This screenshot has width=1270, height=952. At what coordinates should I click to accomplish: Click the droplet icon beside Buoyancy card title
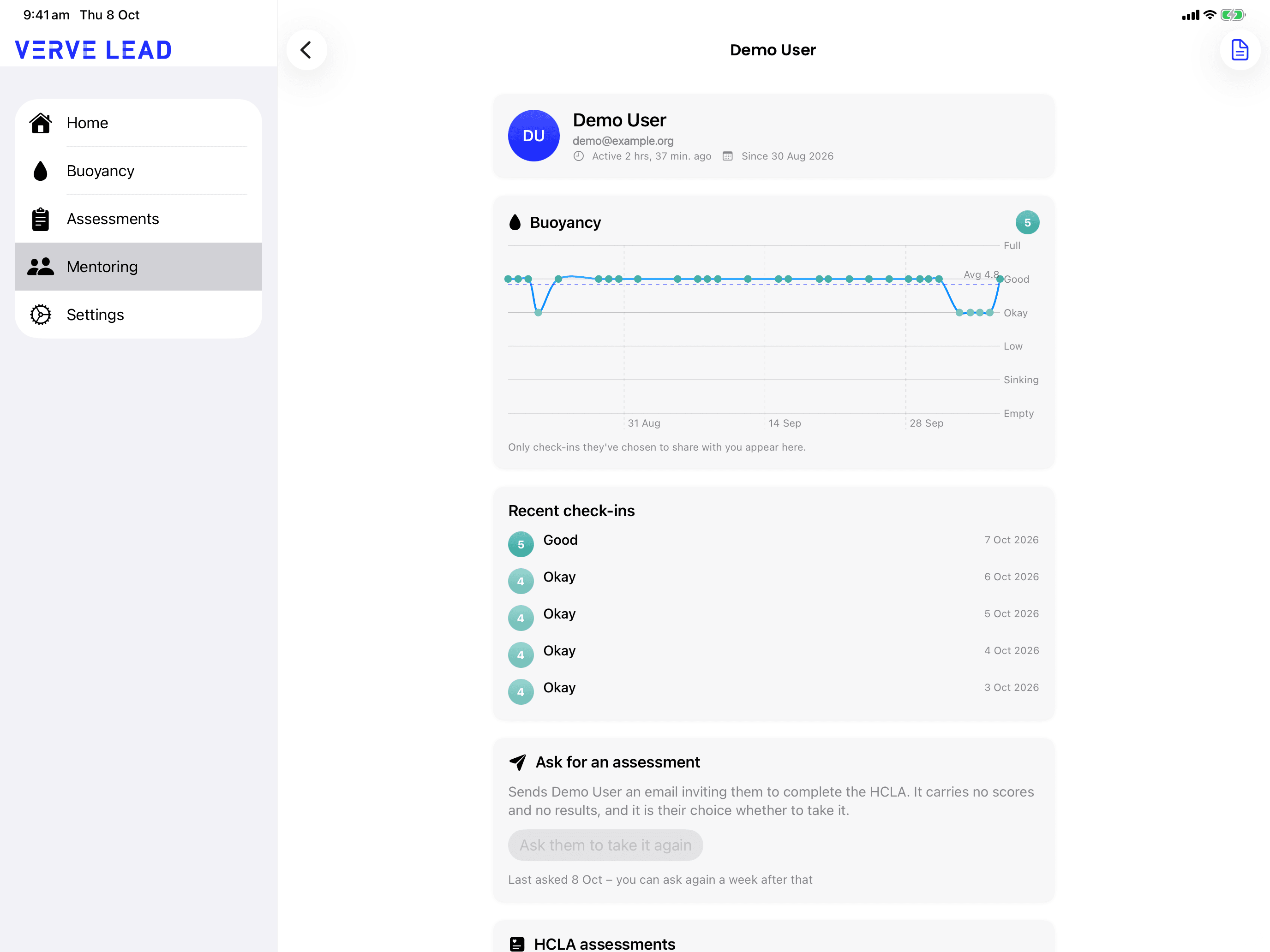pyautogui.click(x=515, y=223)
